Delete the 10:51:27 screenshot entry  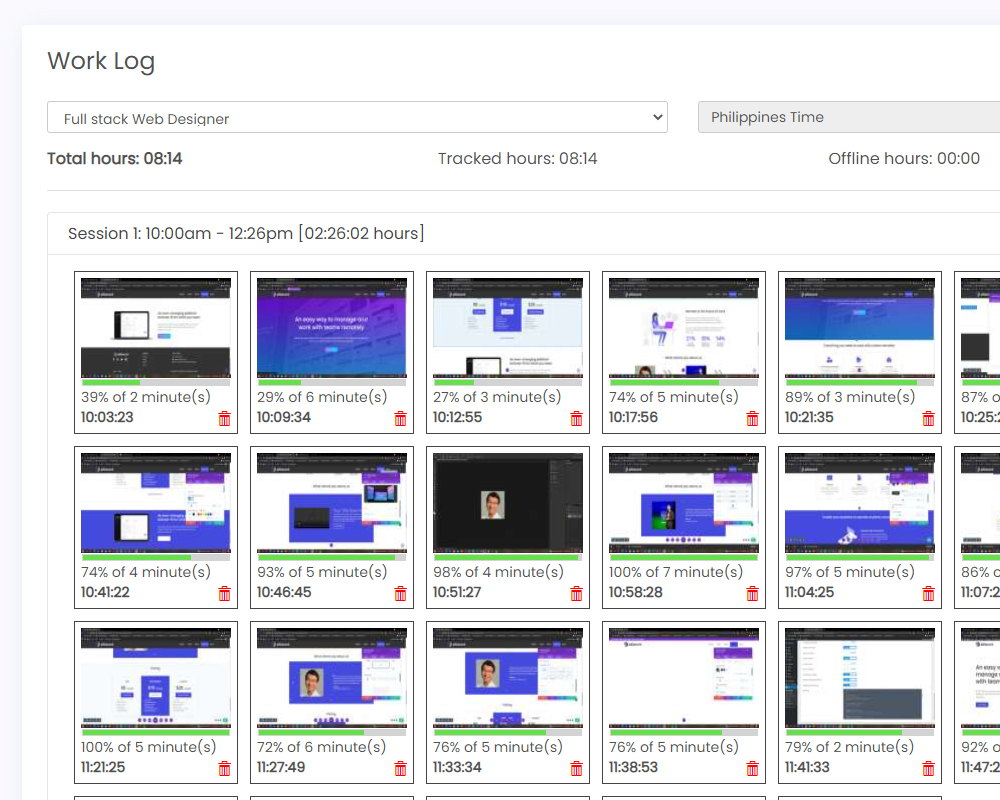[x=576, y=594]
